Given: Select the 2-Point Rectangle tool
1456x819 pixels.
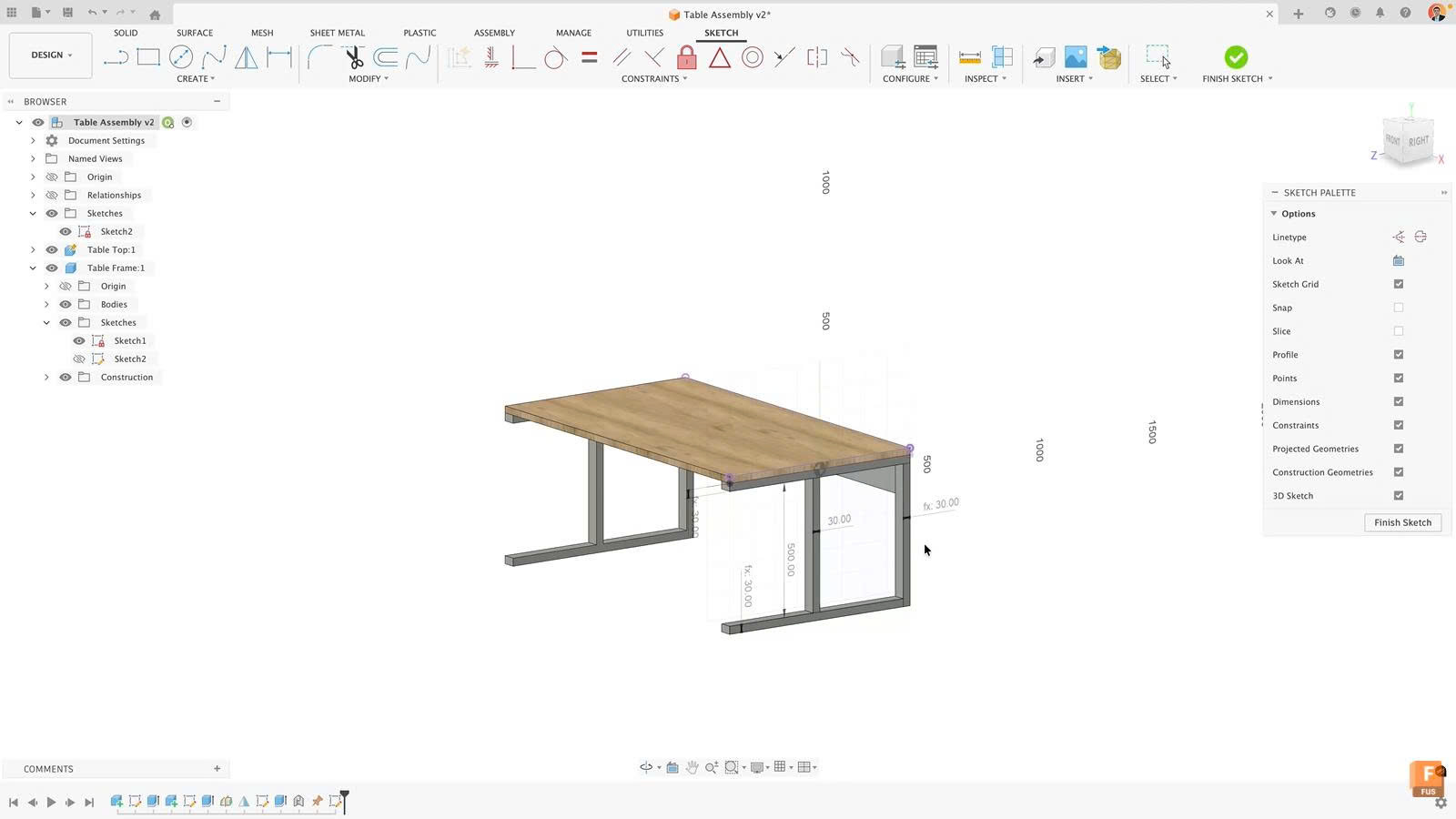Looking at the screenshot, I should 147,56.
